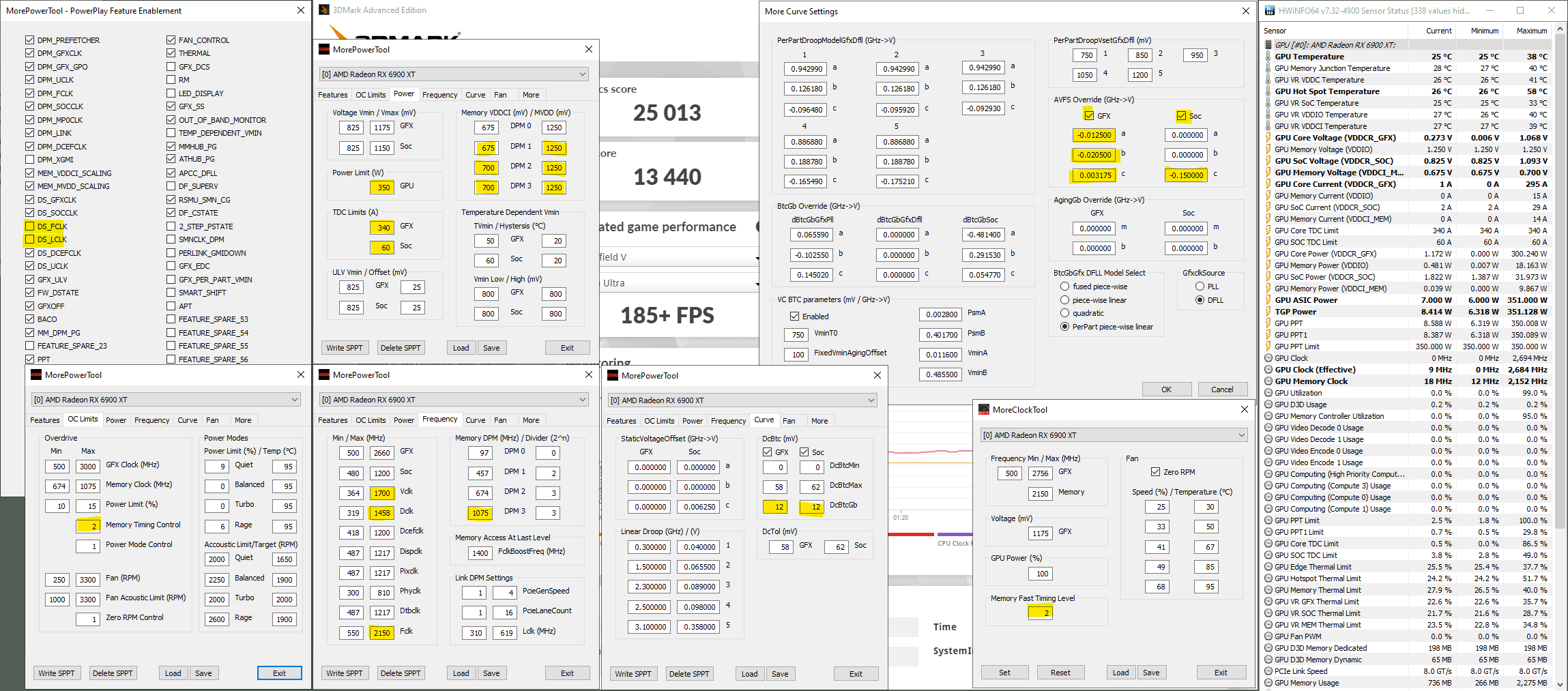Open More tab in MorePowerTool Curve window
This screenshot has height=691, width=1568.
(x=819, y=421)
